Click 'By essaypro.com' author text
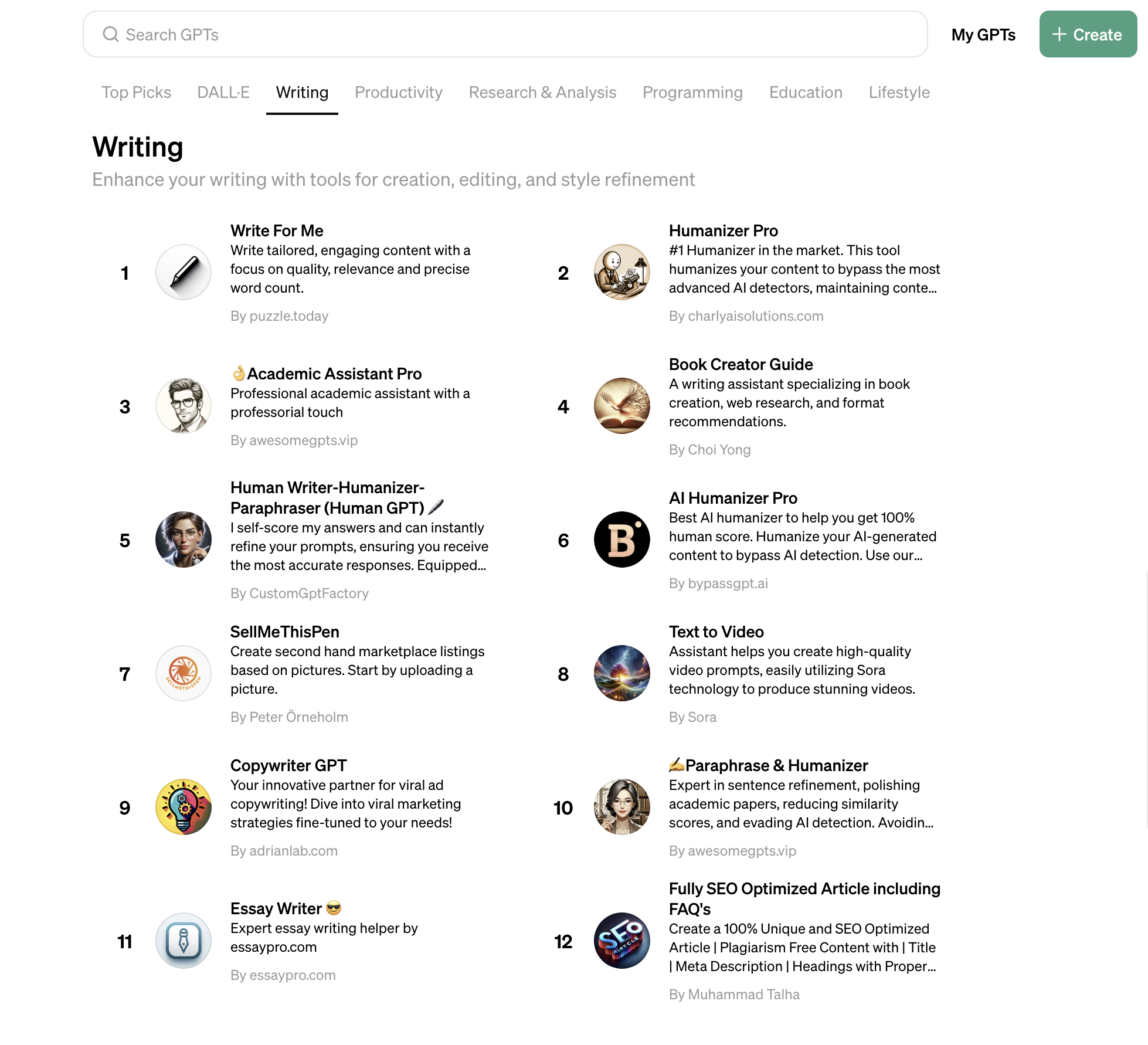 point(283,975)
